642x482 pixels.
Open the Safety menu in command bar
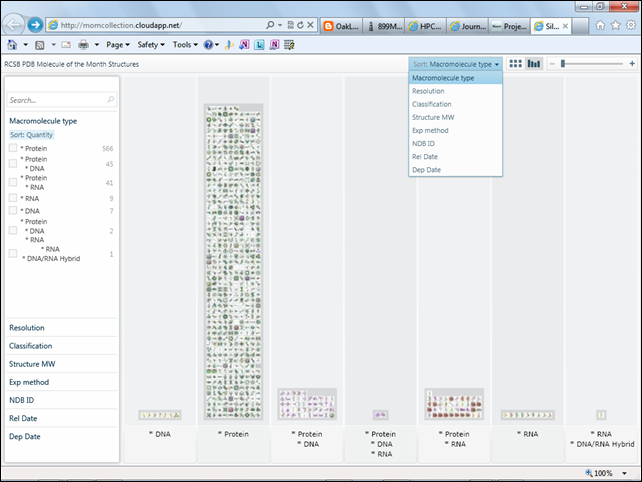tap(149, 45)
